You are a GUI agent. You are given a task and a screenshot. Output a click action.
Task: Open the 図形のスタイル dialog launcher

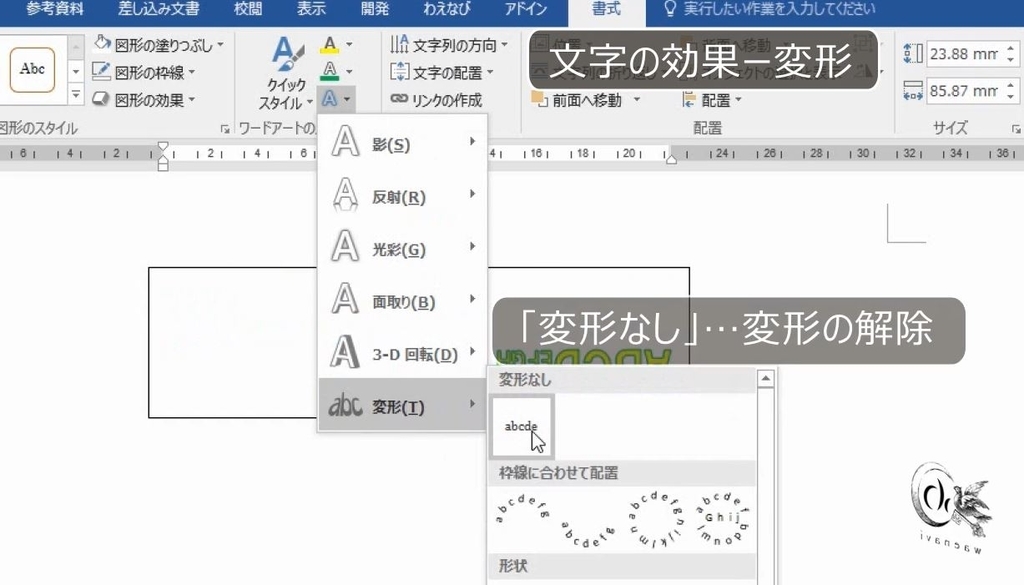point(225,129)
